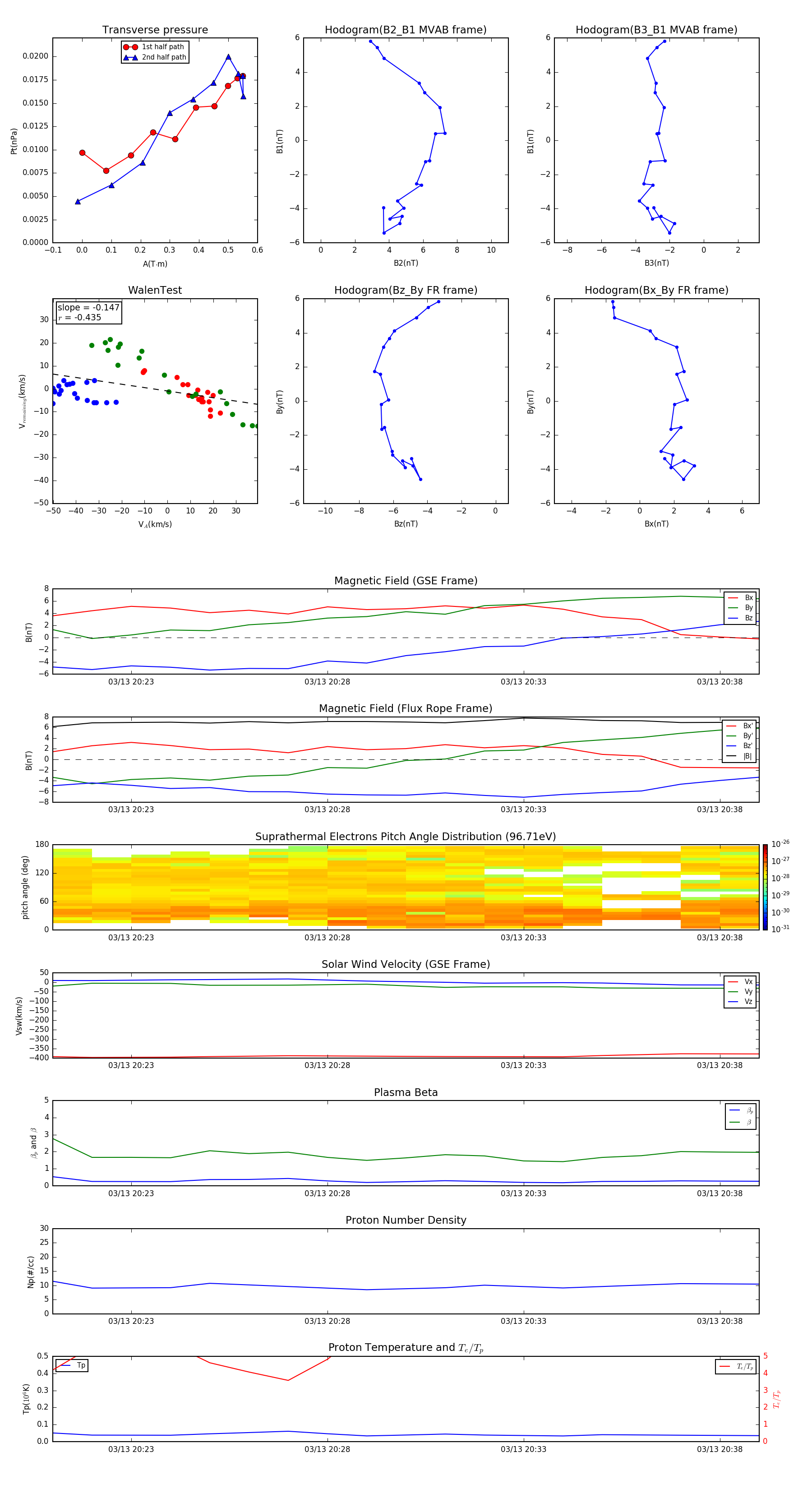Click the "B2(nT)" x-axis label
812x1489 pixels.
(406, 263)
